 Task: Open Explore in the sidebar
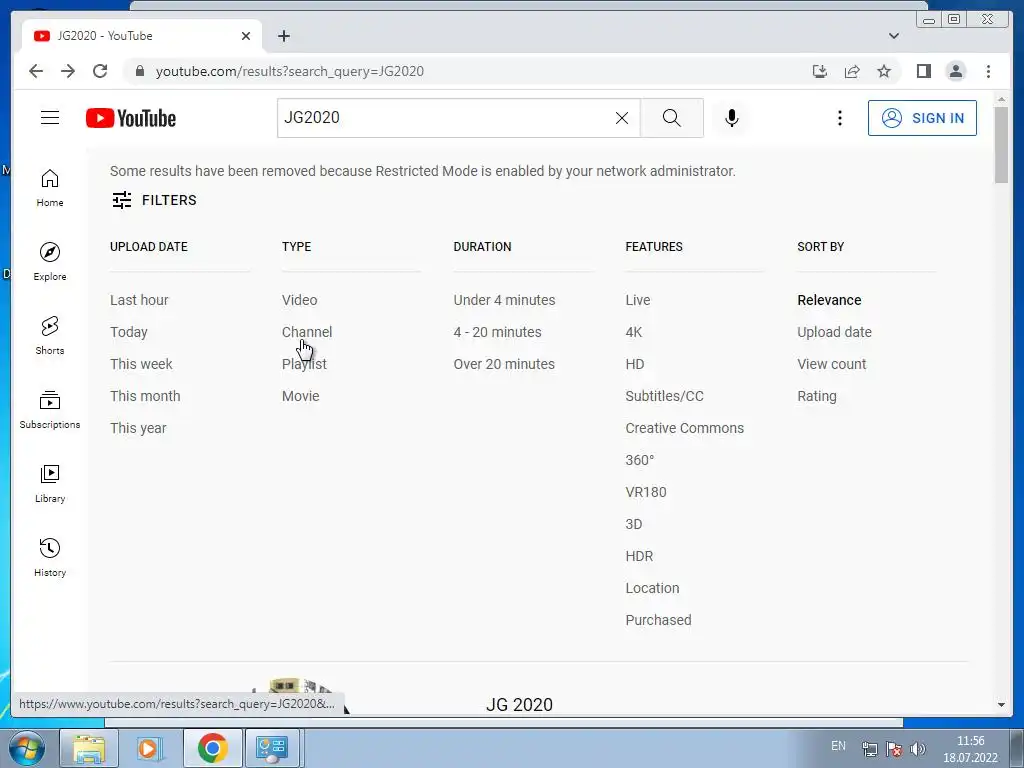tap(50, 262)
